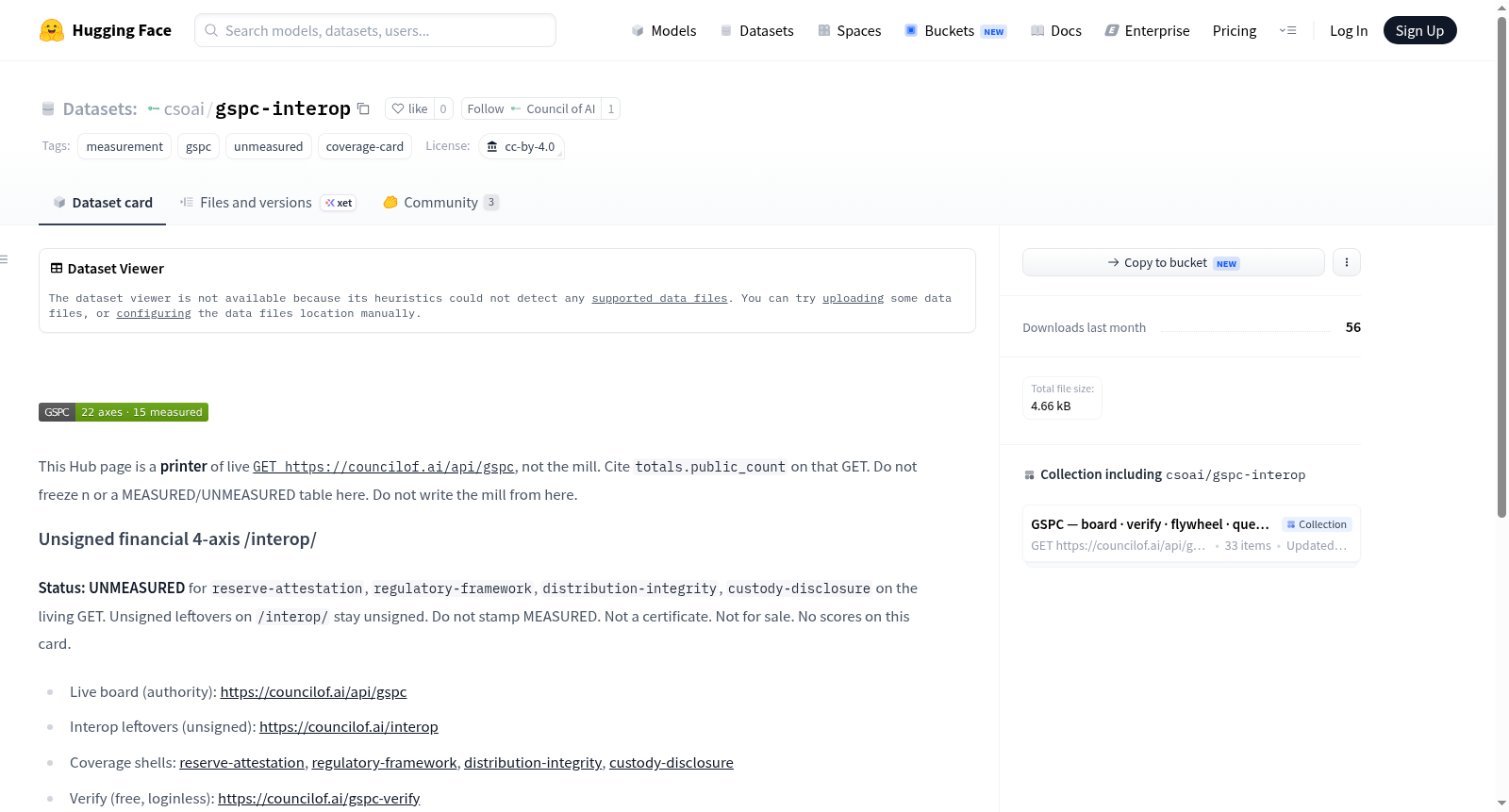Select the coverage-card tag
Screen dimensions: 1509x812
click(x=365, y=146)
